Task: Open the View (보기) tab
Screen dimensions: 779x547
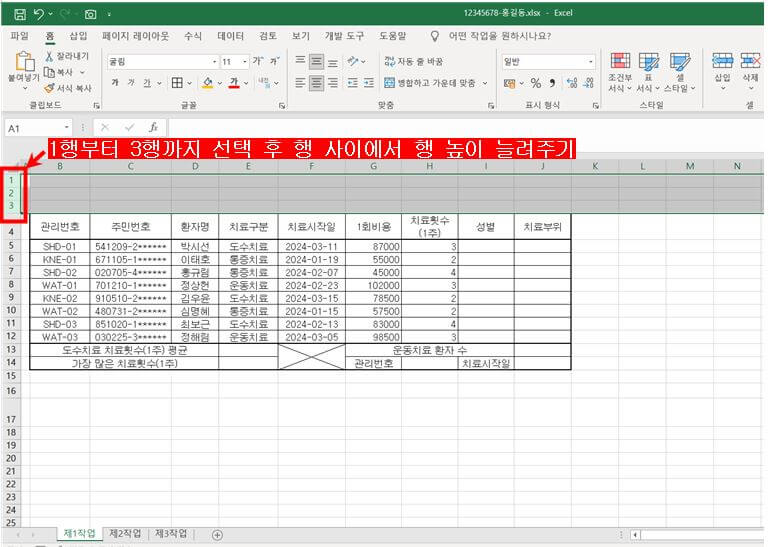Action: tap(301, 36)
